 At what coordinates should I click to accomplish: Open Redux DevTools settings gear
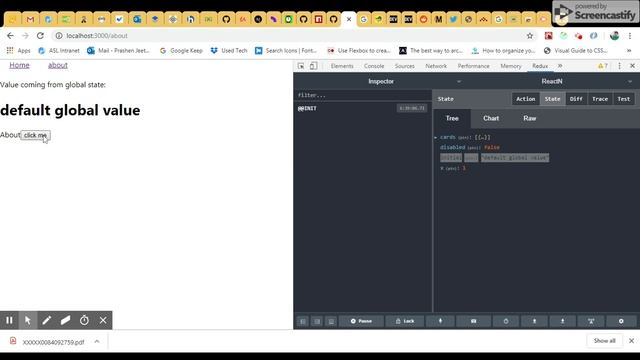click(x=621, y=321)
